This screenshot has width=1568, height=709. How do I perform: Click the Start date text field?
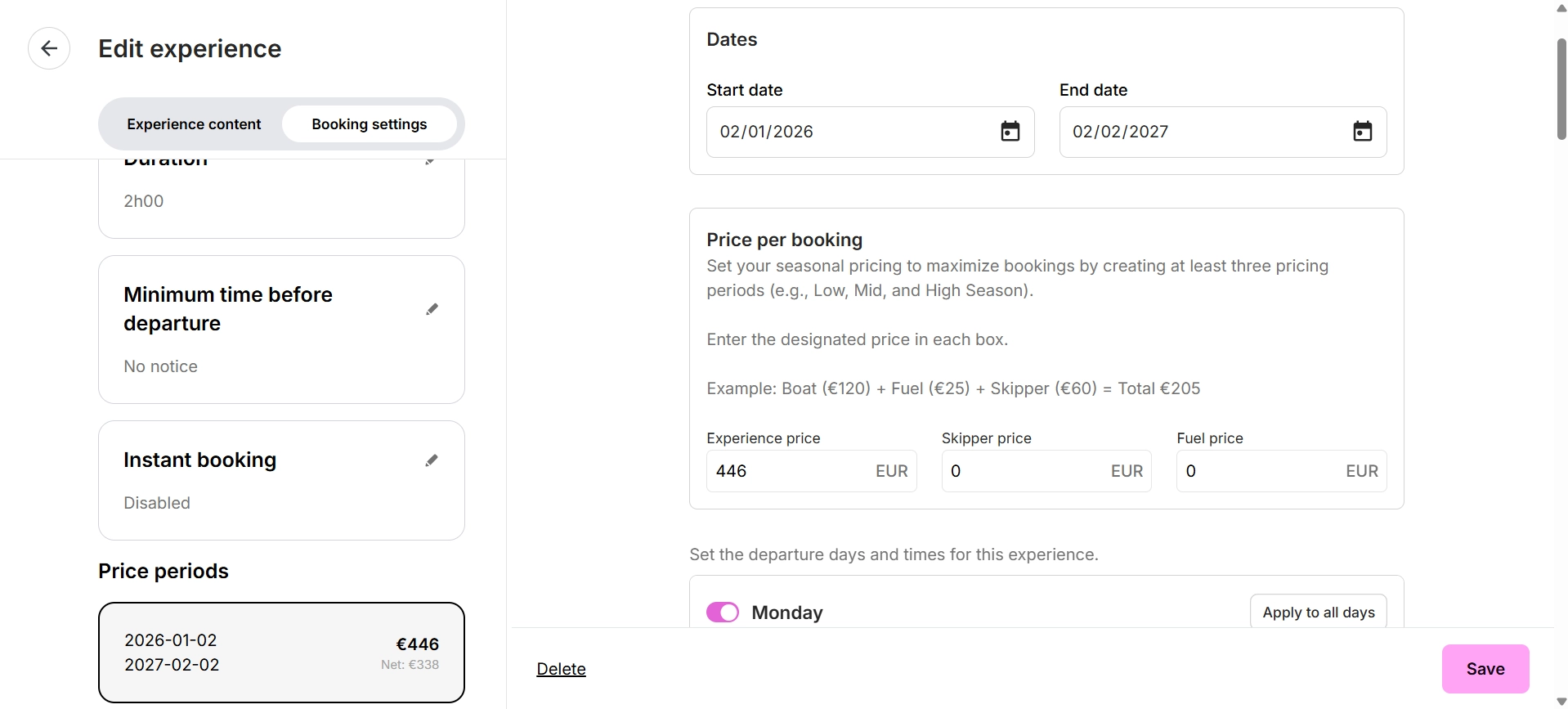point(850,132)
